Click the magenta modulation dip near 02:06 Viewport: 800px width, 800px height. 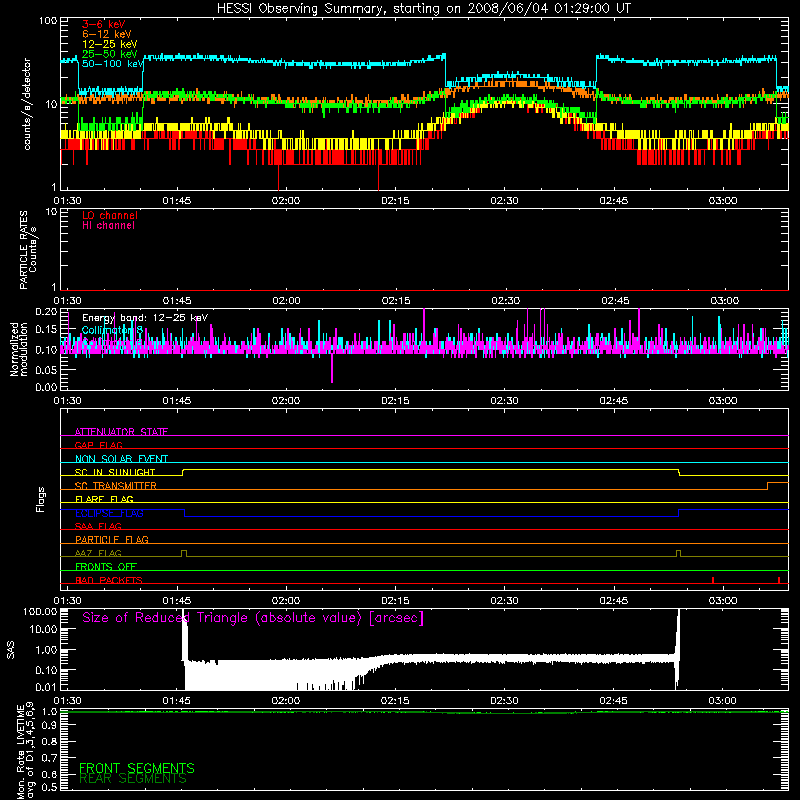332,367
